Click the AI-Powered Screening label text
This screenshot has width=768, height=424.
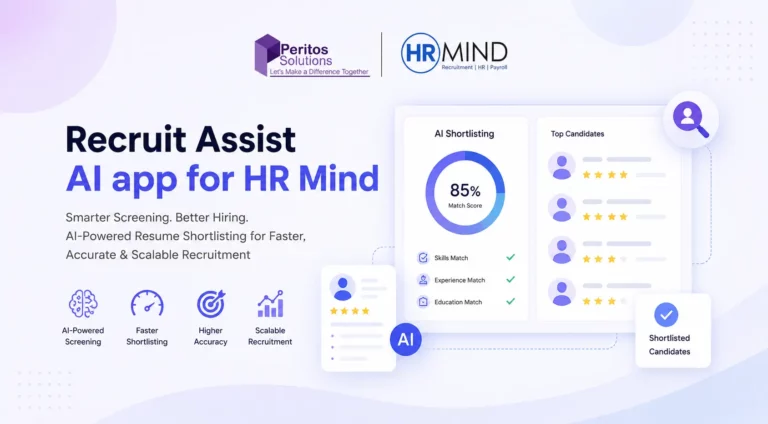tap(83, 336)
